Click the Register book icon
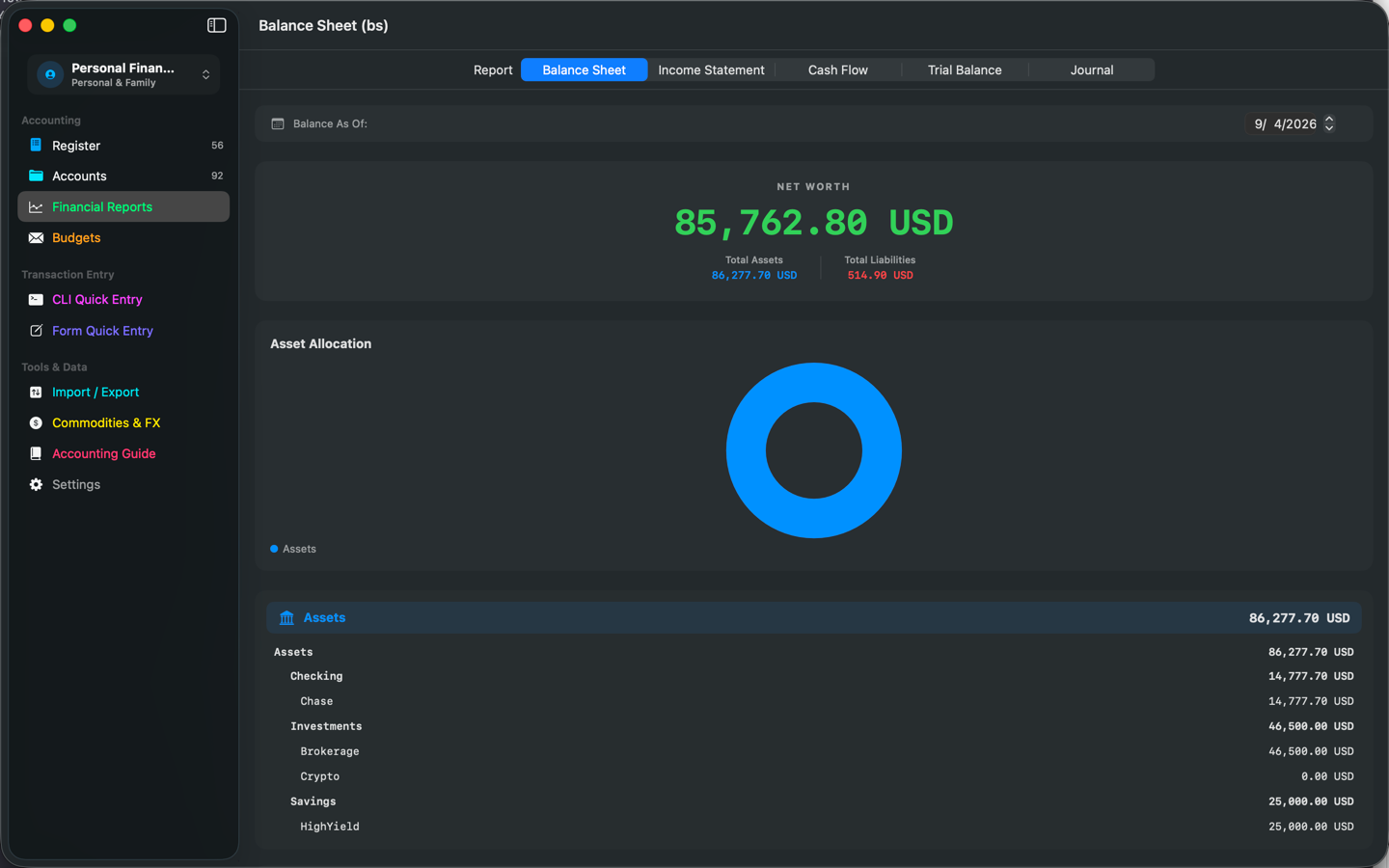The image size is (1389, 868). 36,146
